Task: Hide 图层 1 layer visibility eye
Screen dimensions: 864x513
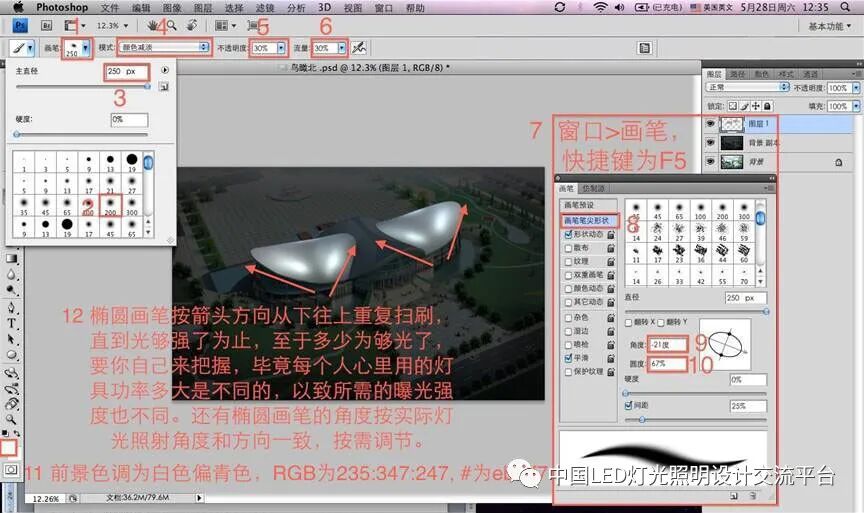Action: (x=710, y=123)
